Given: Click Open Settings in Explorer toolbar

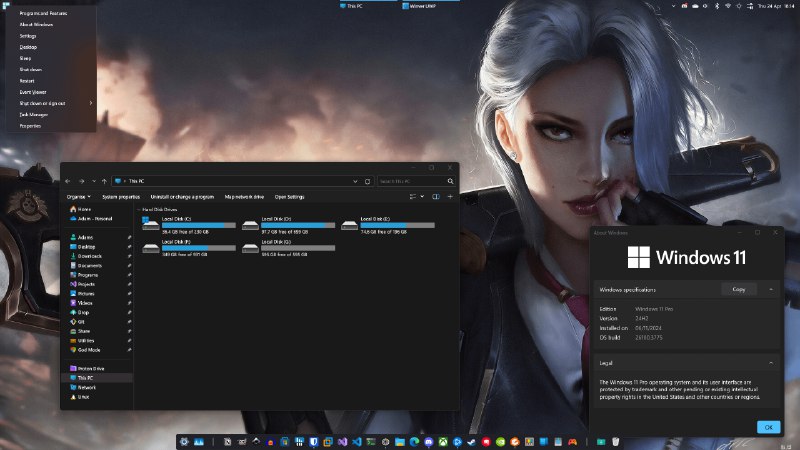Looking at the screenshot, I should coord(289,197).
